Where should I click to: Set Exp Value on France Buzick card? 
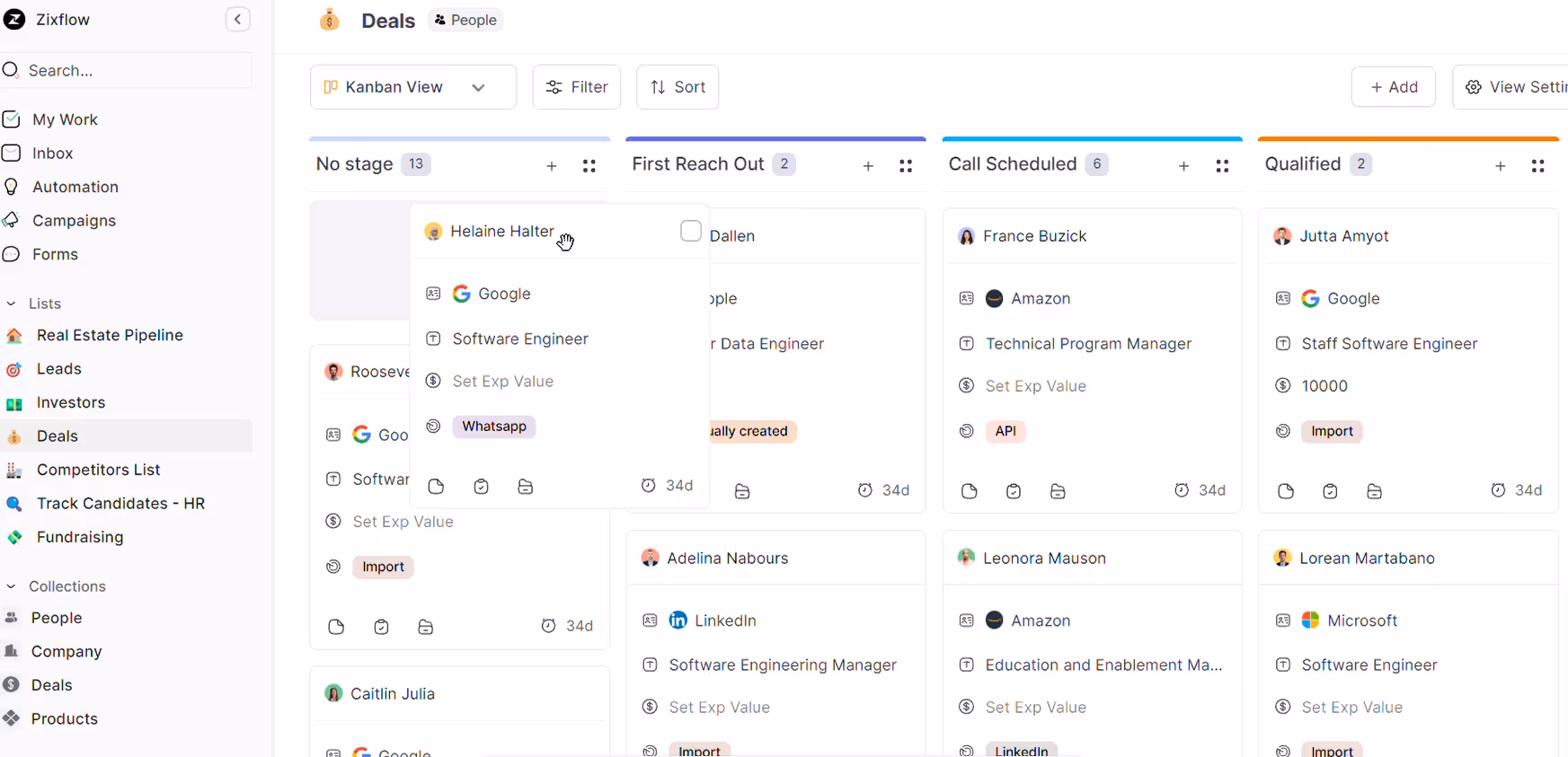tap(1035, 386)
